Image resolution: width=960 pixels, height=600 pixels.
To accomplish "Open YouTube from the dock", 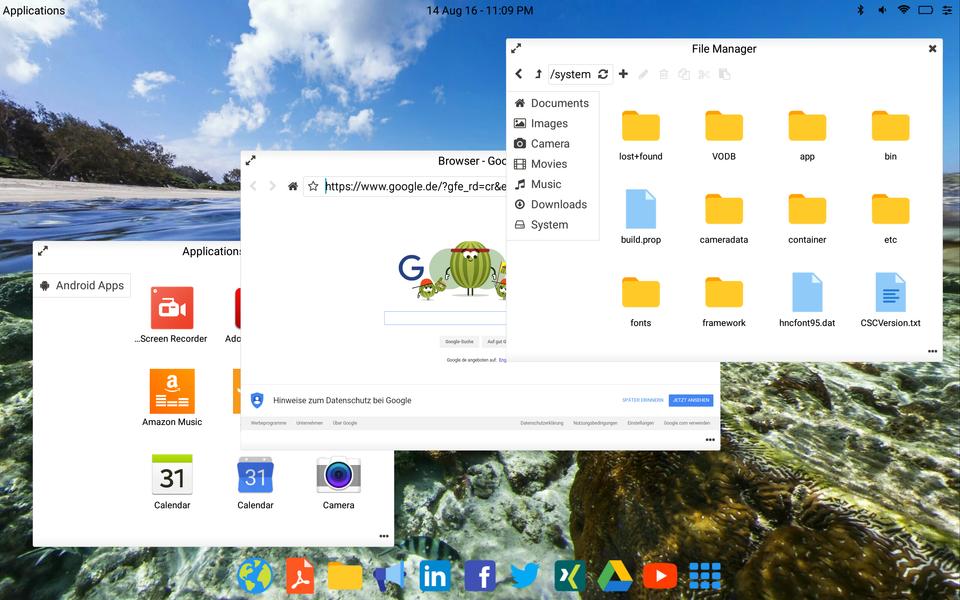I will pyautogui.click(x=660, y=576).
